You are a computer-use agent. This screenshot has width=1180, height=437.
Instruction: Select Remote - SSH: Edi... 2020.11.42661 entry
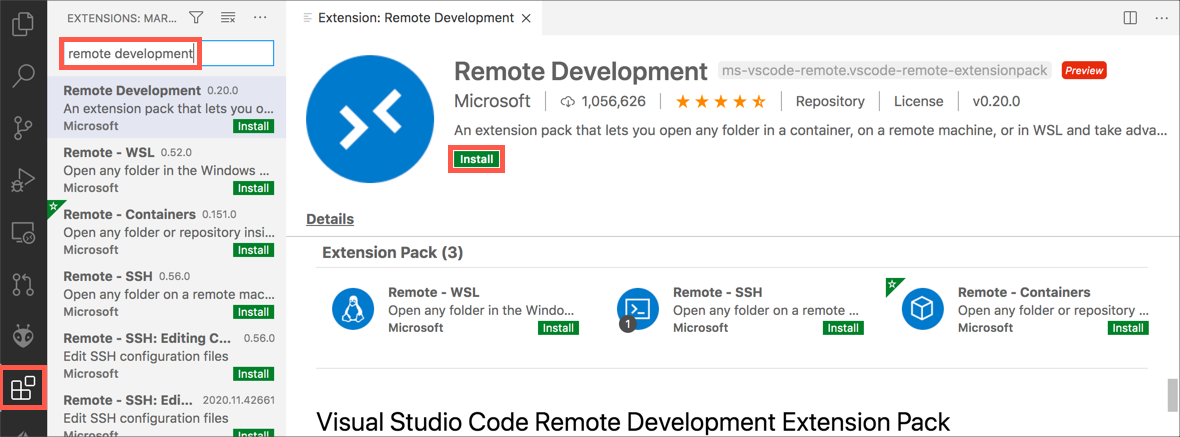166,411
